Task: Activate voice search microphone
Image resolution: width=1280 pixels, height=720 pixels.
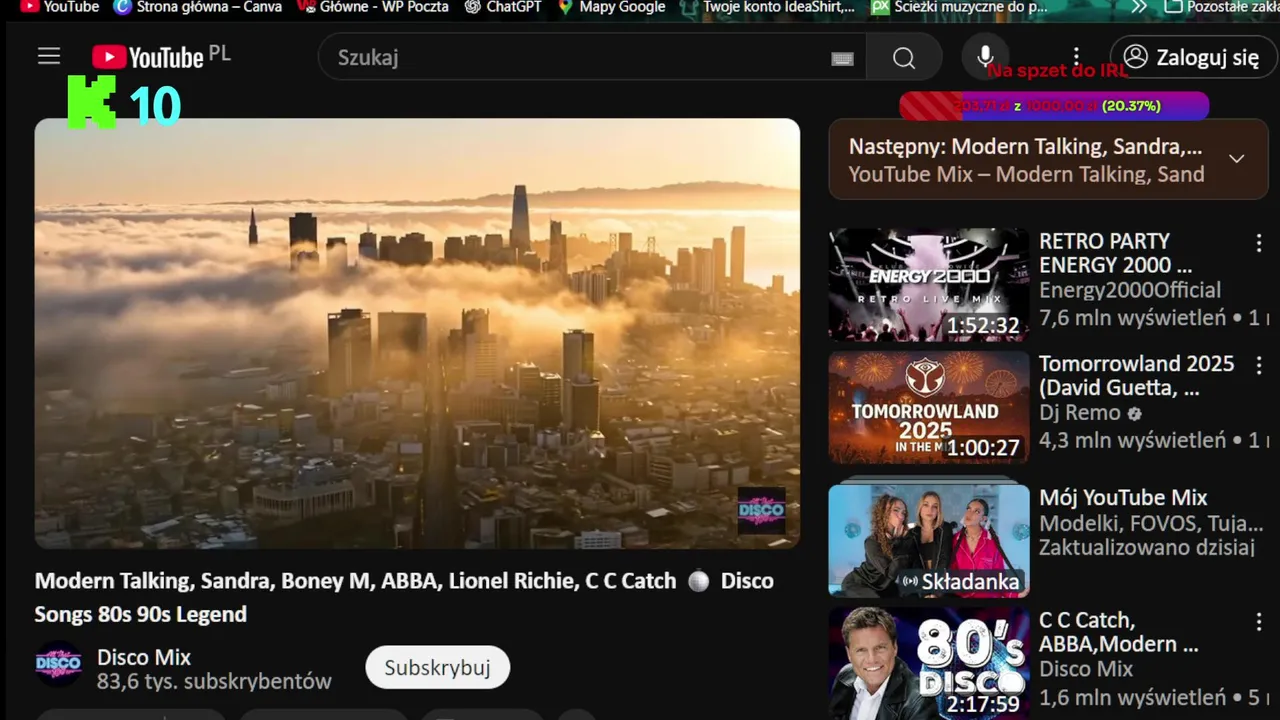Action: tap(985, 57)
